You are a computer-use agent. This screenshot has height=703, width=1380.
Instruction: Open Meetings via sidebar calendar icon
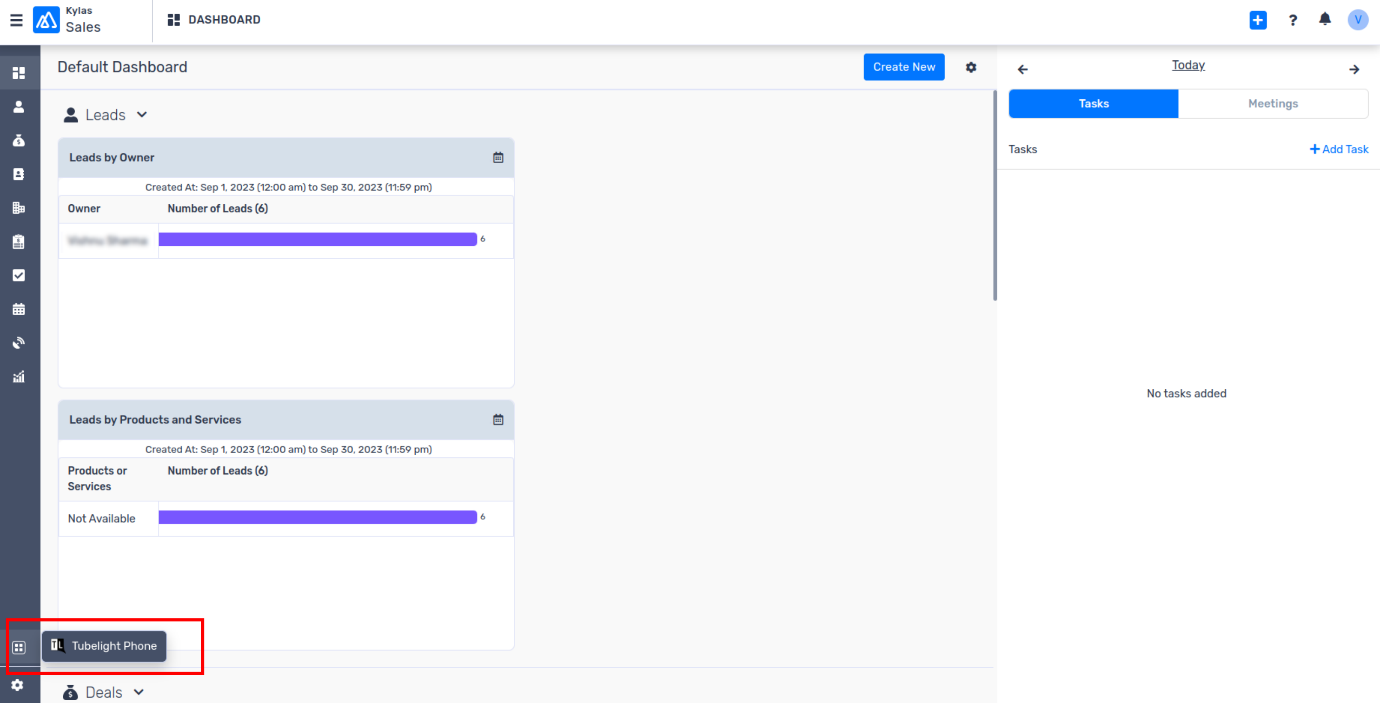(18, 309)
